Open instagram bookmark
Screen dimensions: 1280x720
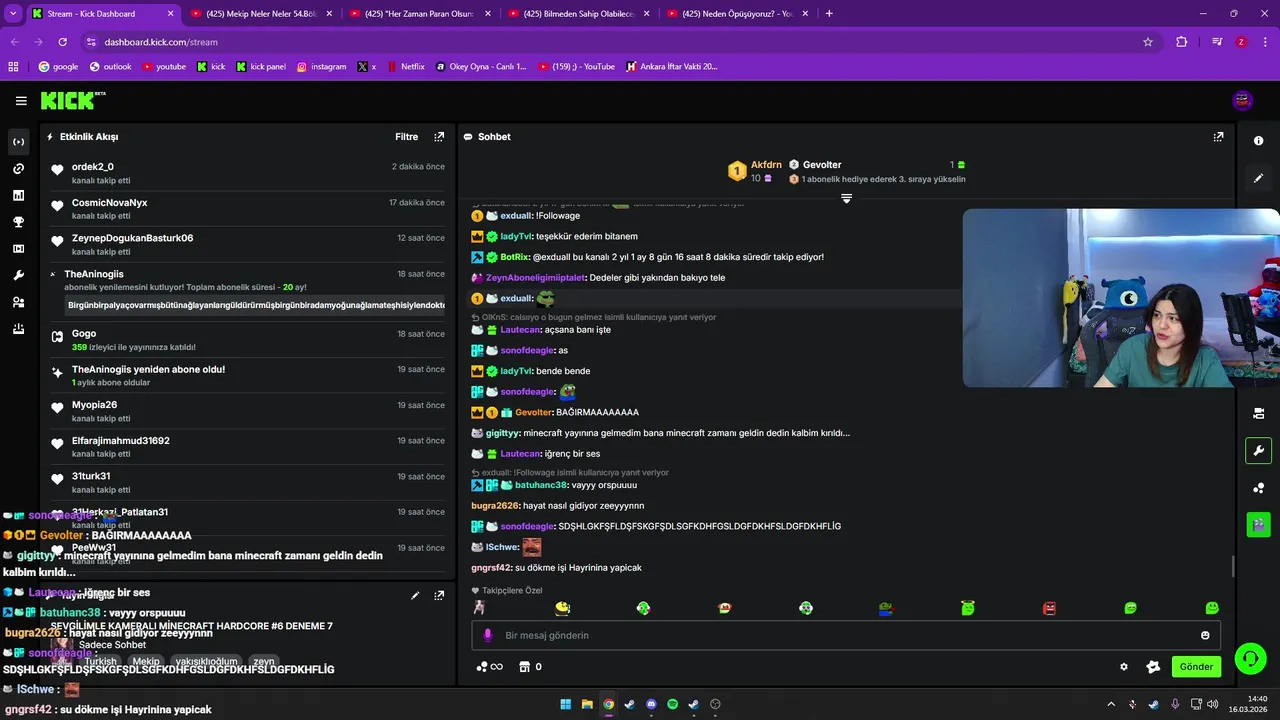(x=321, y=67)
